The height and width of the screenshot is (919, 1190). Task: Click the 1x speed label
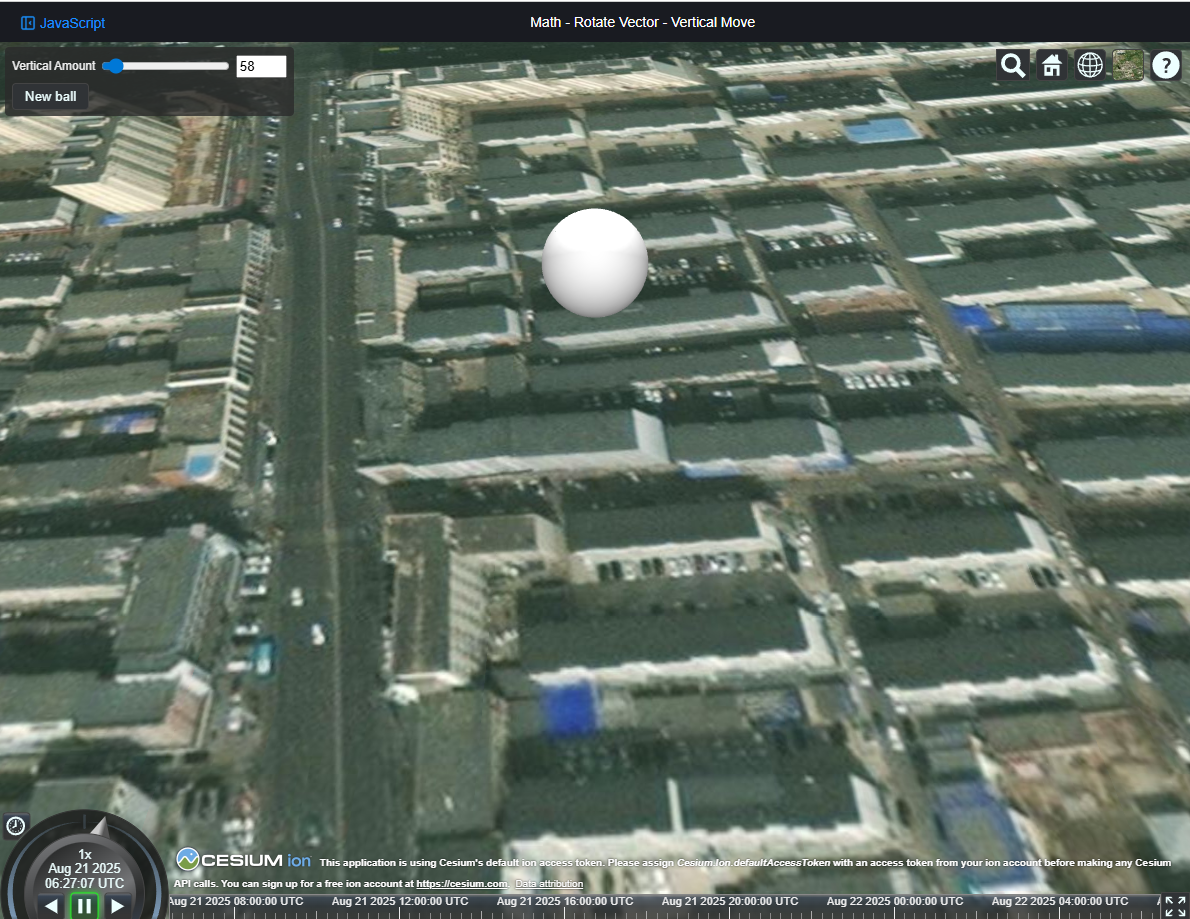click(x=84, y=854)
